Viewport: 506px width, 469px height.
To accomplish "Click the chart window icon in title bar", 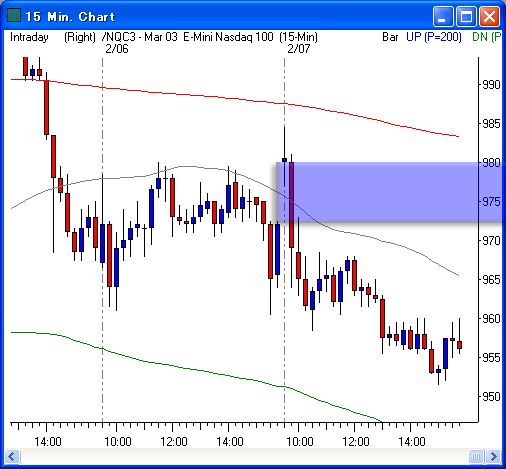I will (14, 15).
